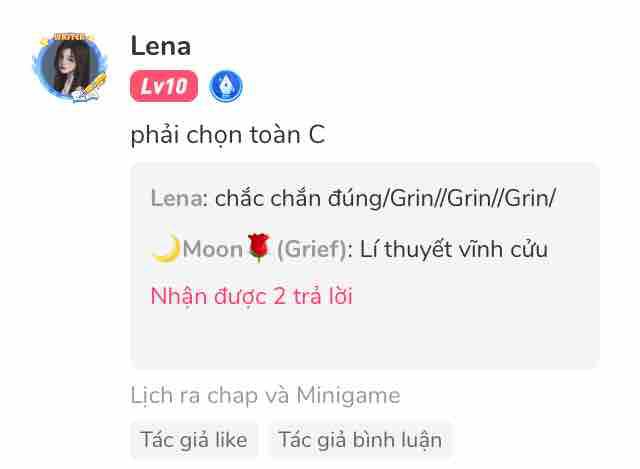
Task: Open Lena's profile avatar picture
Action: tap(69, 67)
